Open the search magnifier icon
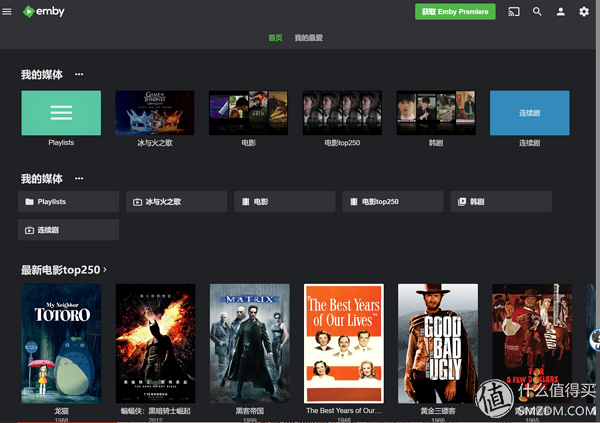The height and width of the screenshot is (423, 600). click(537, 11)
